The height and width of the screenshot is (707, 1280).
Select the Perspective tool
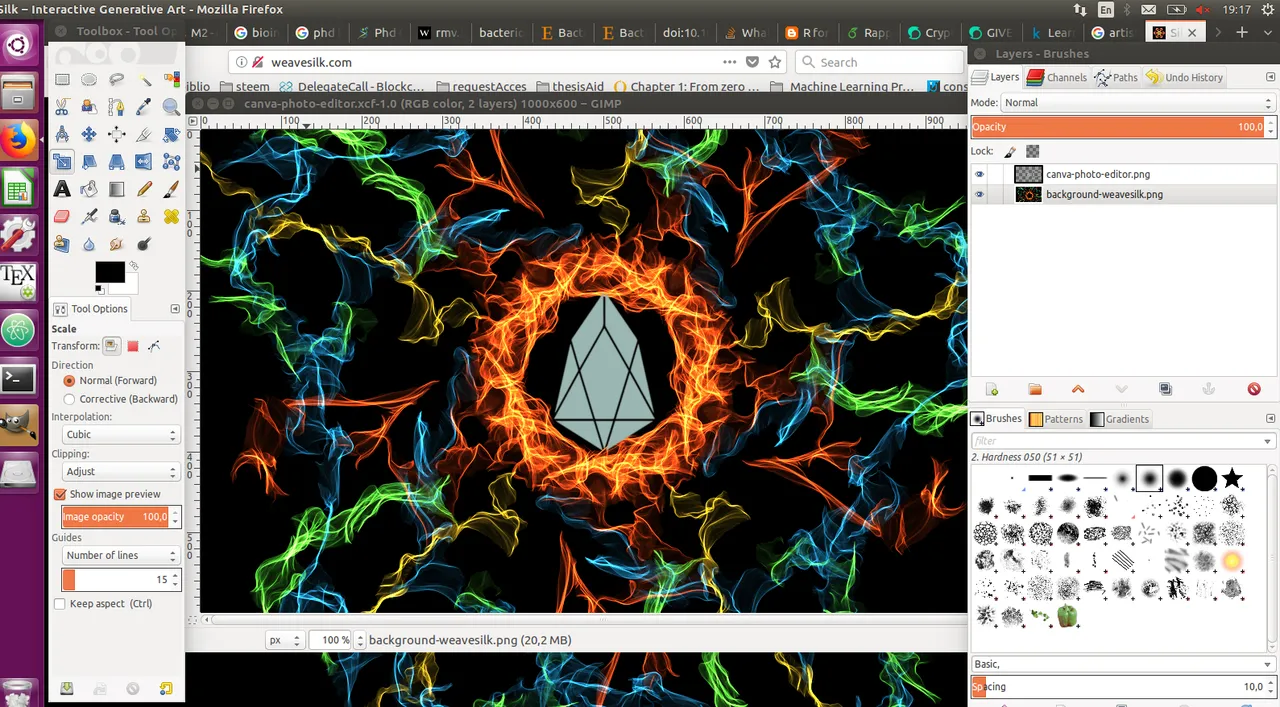coord(117,161)
